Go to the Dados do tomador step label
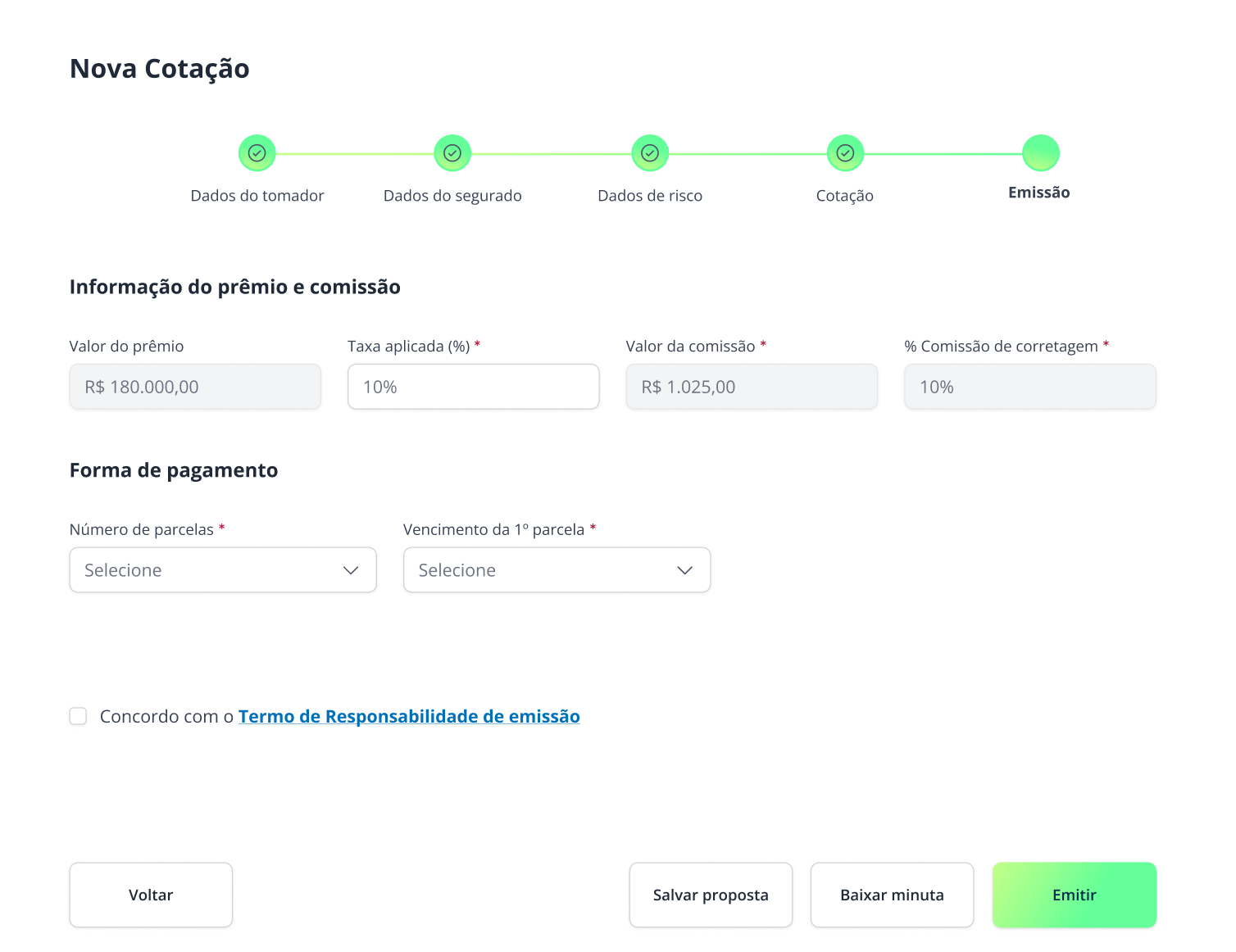Image resolution: width=1236 pixels, height=952 pixels. click(257, 196)
